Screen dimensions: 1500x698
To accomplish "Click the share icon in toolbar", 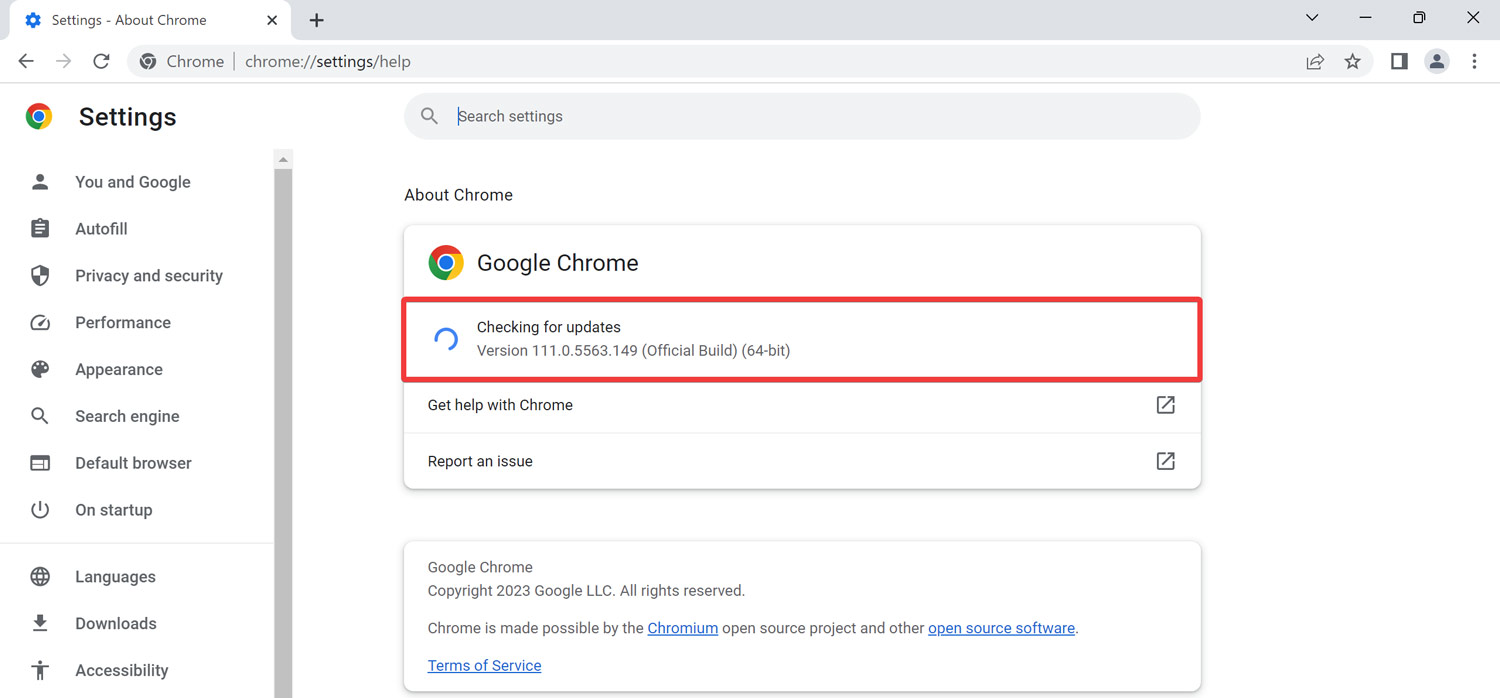I will tap(1315, 61).
